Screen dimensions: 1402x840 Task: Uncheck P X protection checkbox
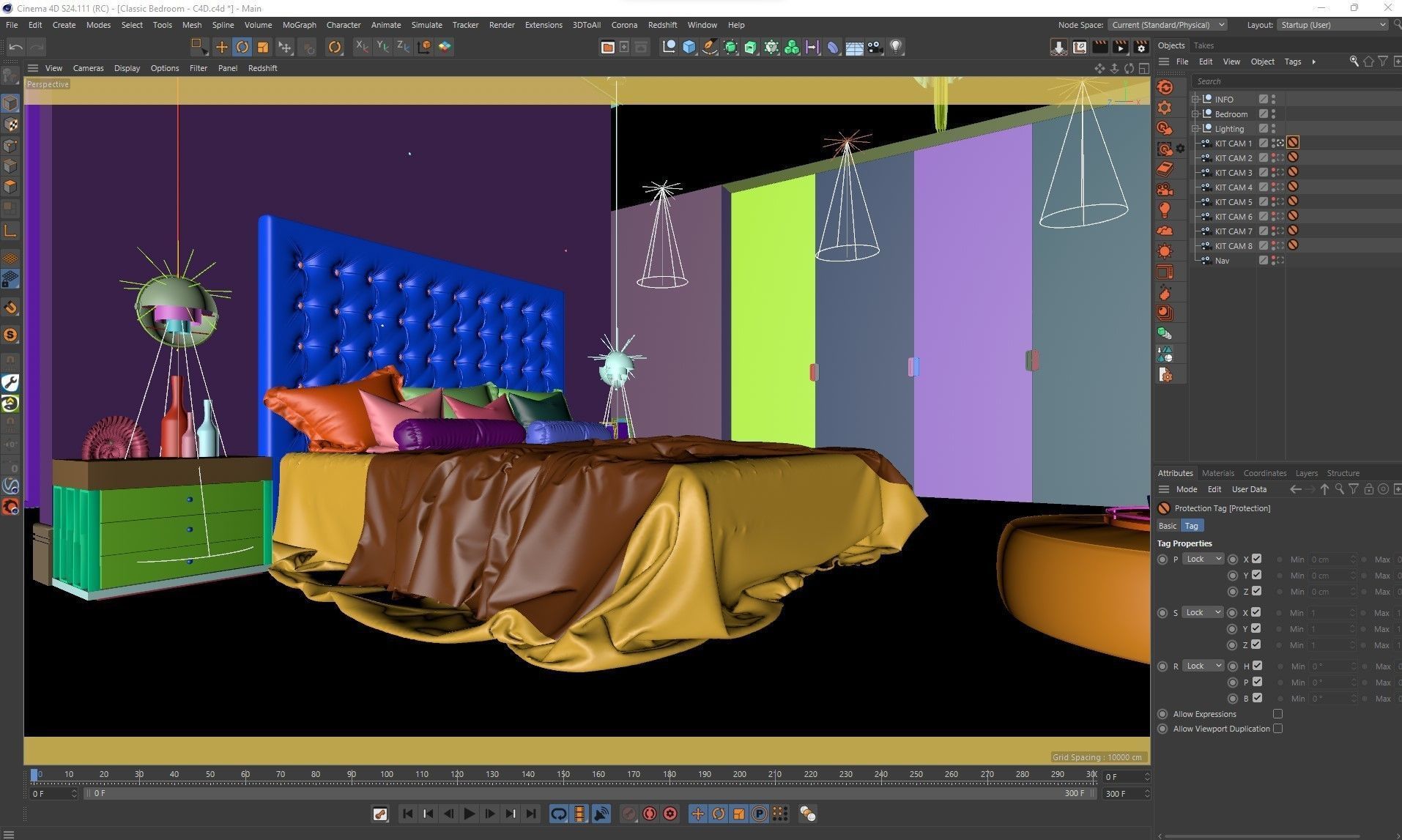(x=1256, y=559)
